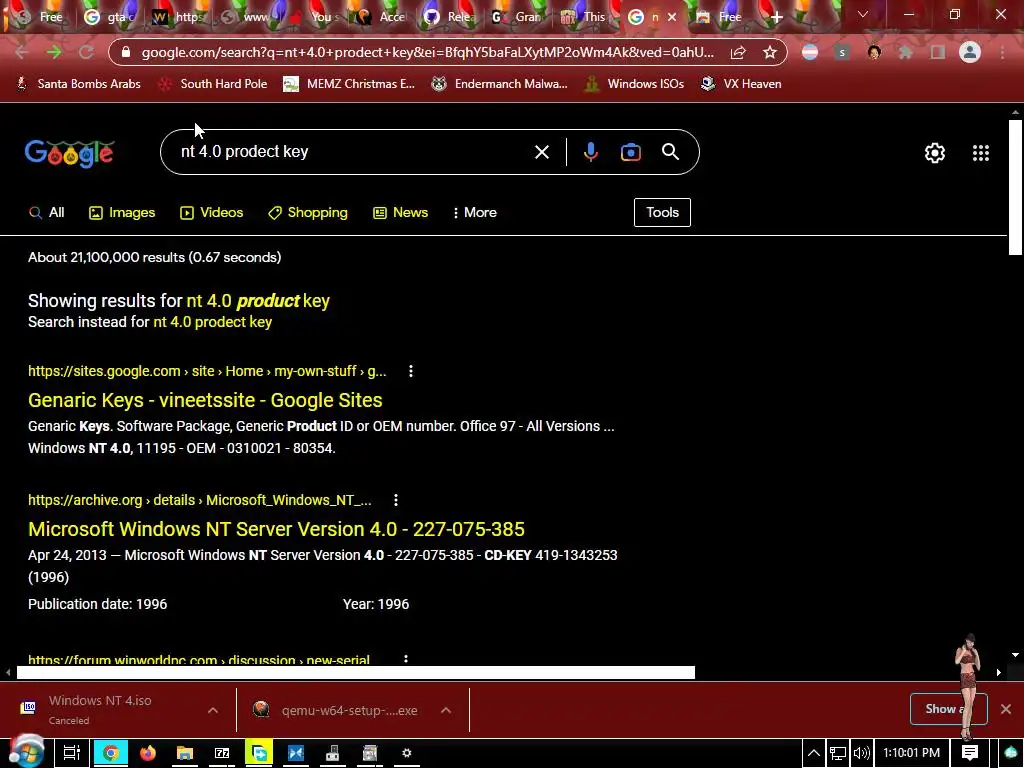Start a voice search with the microphone
Viewport: 1024px width, 768px height.
(x=590, y=152)
